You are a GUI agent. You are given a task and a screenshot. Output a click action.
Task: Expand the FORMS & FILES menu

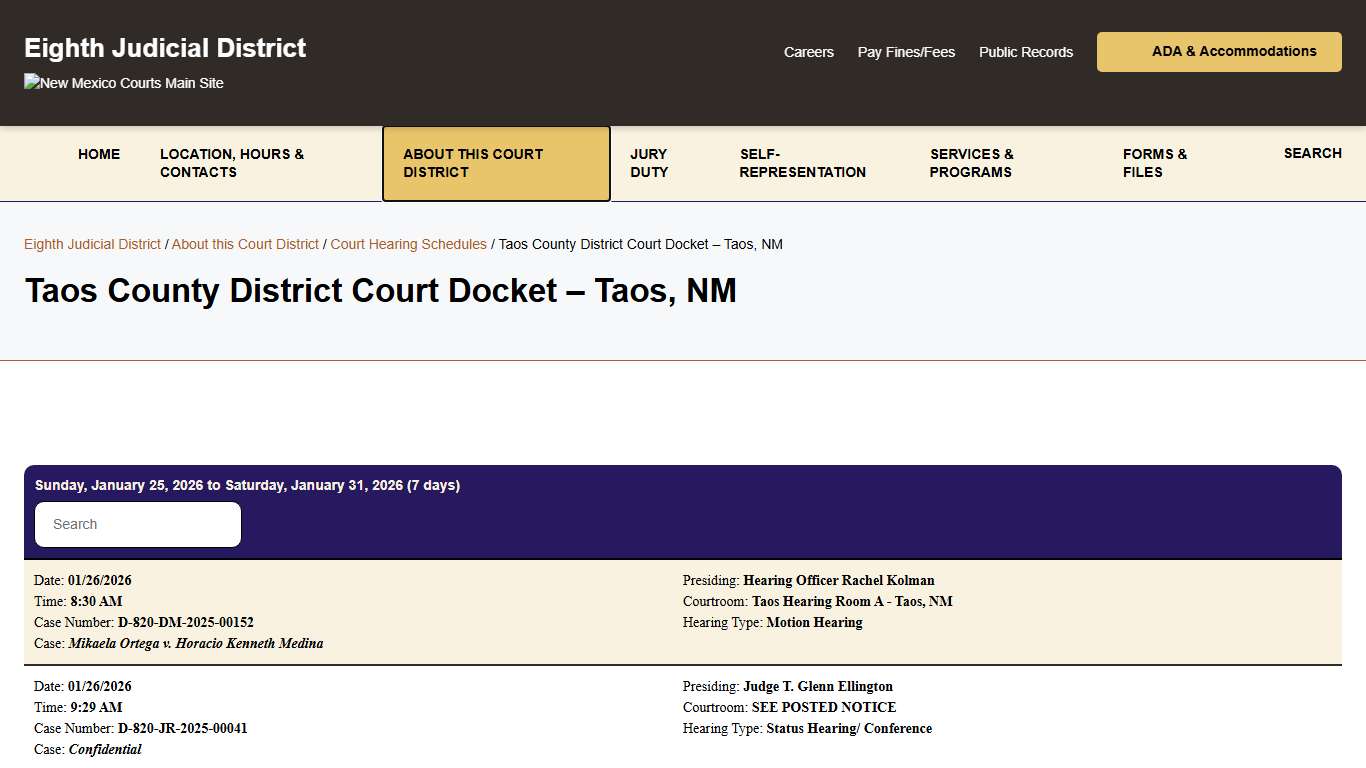coord(1154,163)
